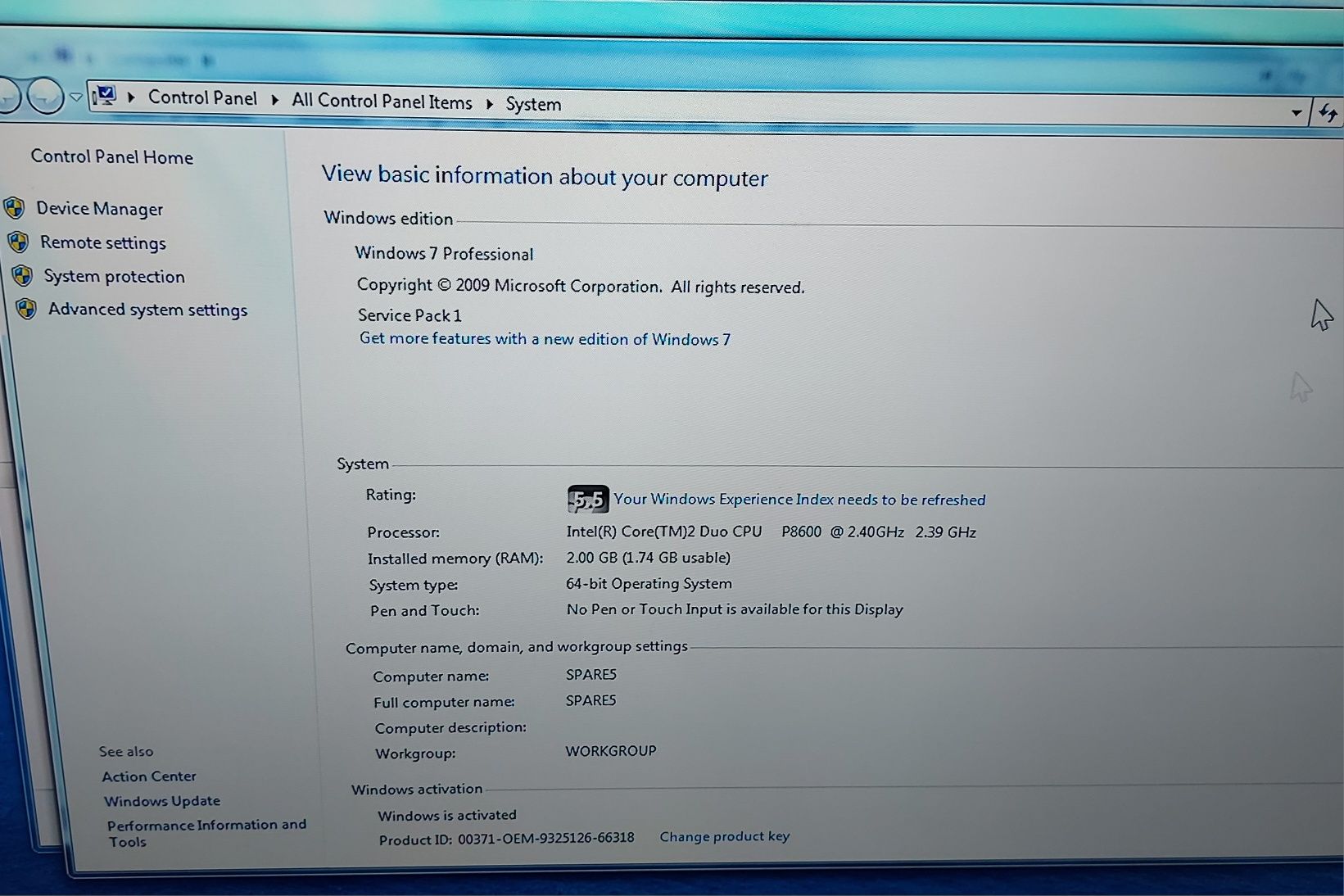Image resolution: width=1344 pixels, height=896 pixels.
Task: Click the 5.5 rating badge icon
Action: pos(588,499)
